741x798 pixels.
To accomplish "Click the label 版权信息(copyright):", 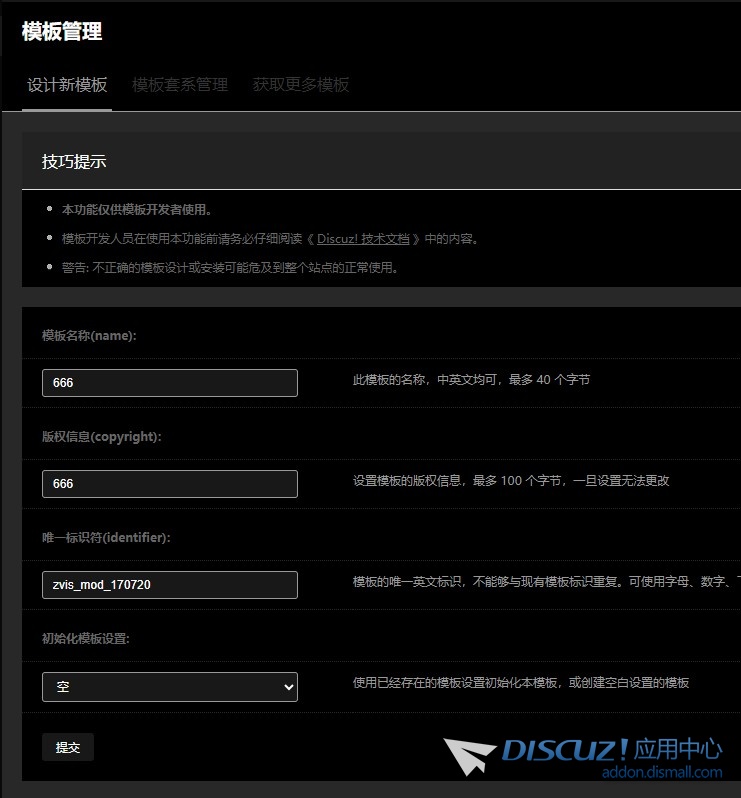I will click(101, 437).
